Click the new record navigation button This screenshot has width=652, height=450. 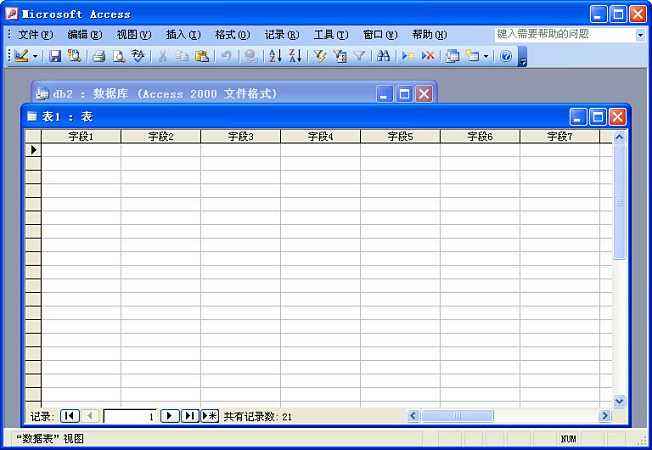click(x=210, y=415)
